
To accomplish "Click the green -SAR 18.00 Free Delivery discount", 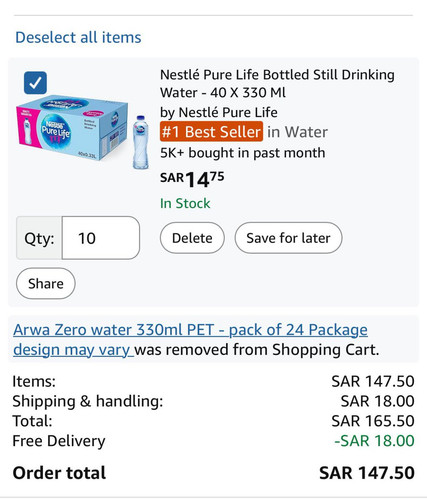I will pos(374,441).
